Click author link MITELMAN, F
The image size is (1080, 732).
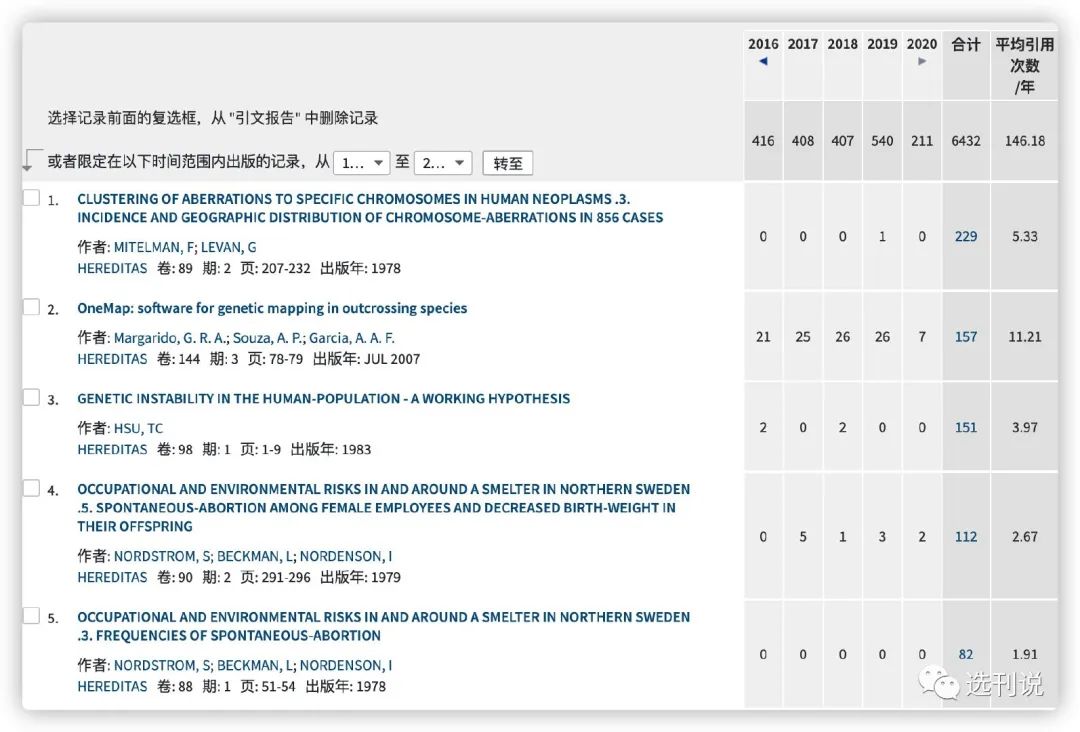click(154, 247)
